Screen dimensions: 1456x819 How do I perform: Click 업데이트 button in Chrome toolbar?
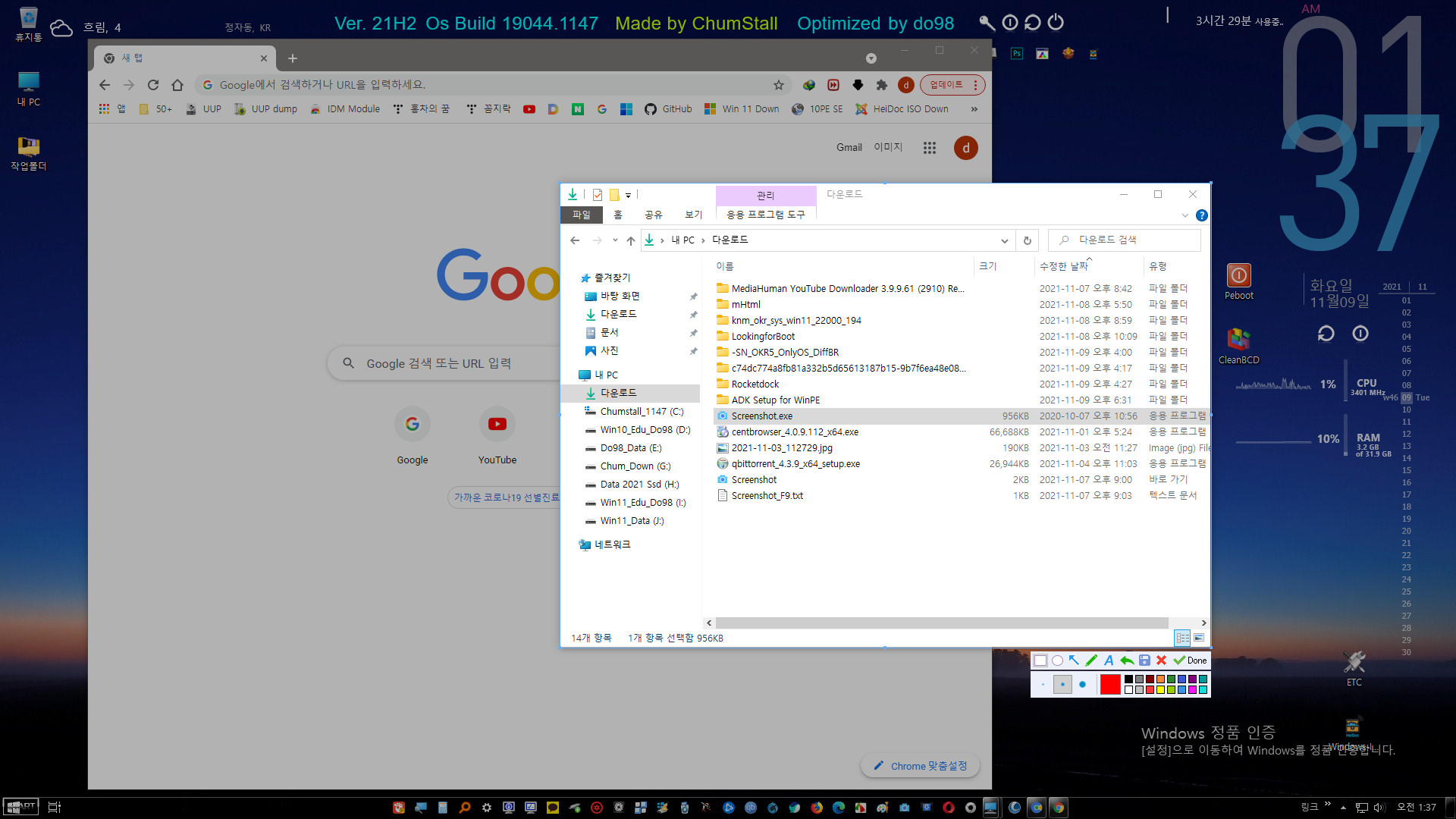pyautogui.click(x=944, y=84)
